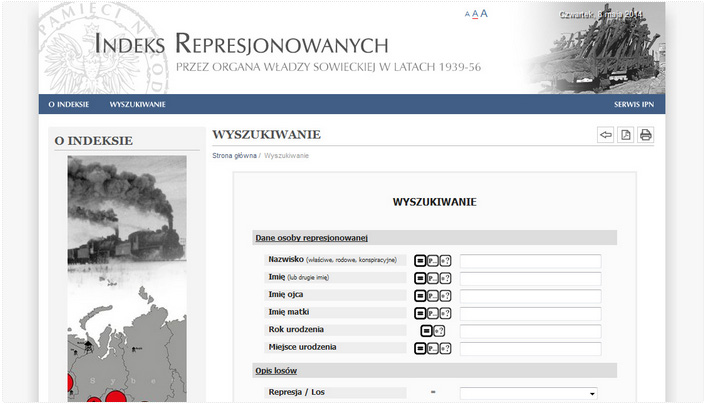The height and width of the screenshot is (404, 705).
Task: Go to the SERWIS IPN link
Action: coord(634,104)
